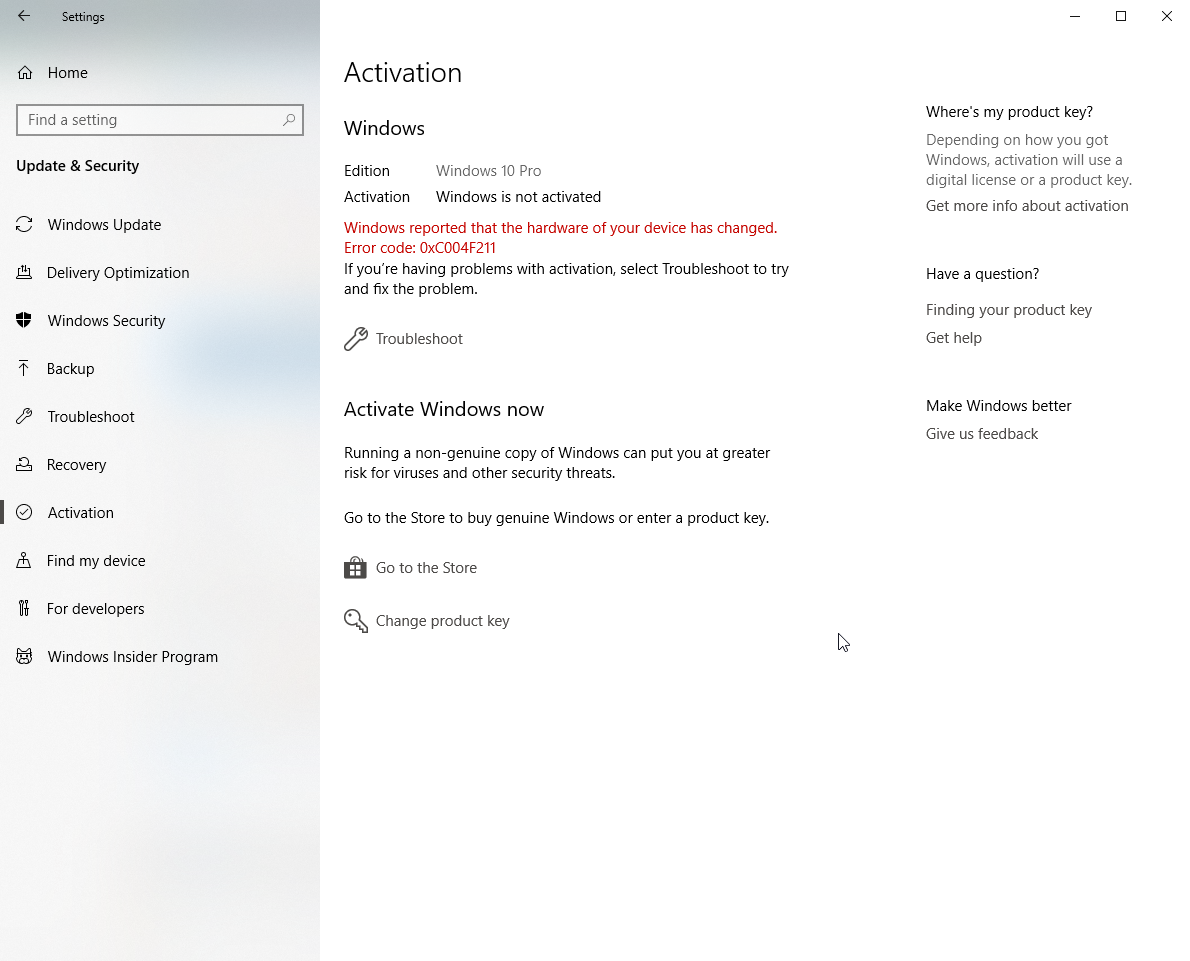Image resolution: width=1190 pixels, height=961 pixels.
Task: Click the Activate Windows now heading
Action: coord(444,409)
